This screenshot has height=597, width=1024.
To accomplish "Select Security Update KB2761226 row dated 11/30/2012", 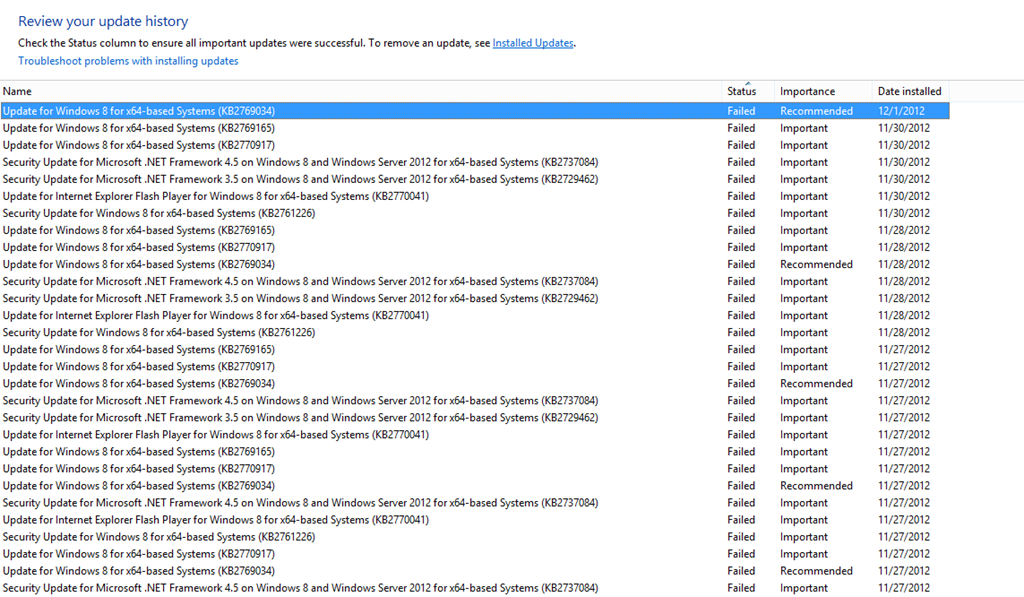I will point(475,213).
